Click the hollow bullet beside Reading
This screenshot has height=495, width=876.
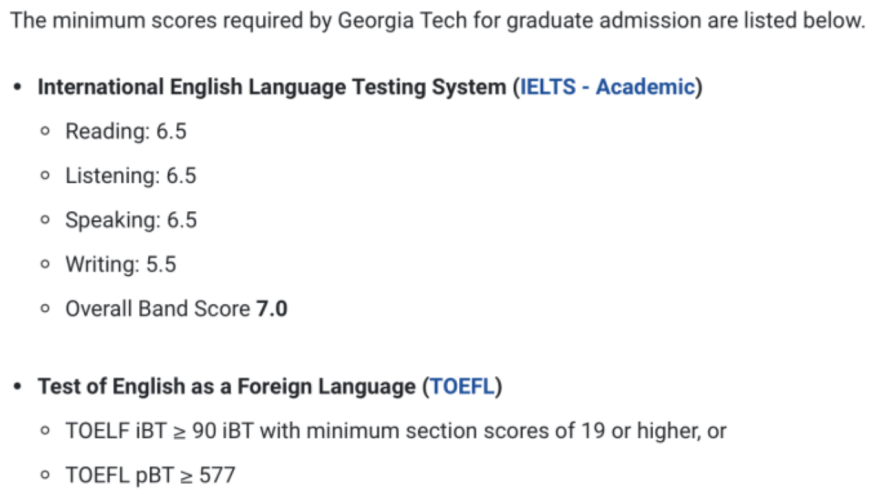pos(45,131)
